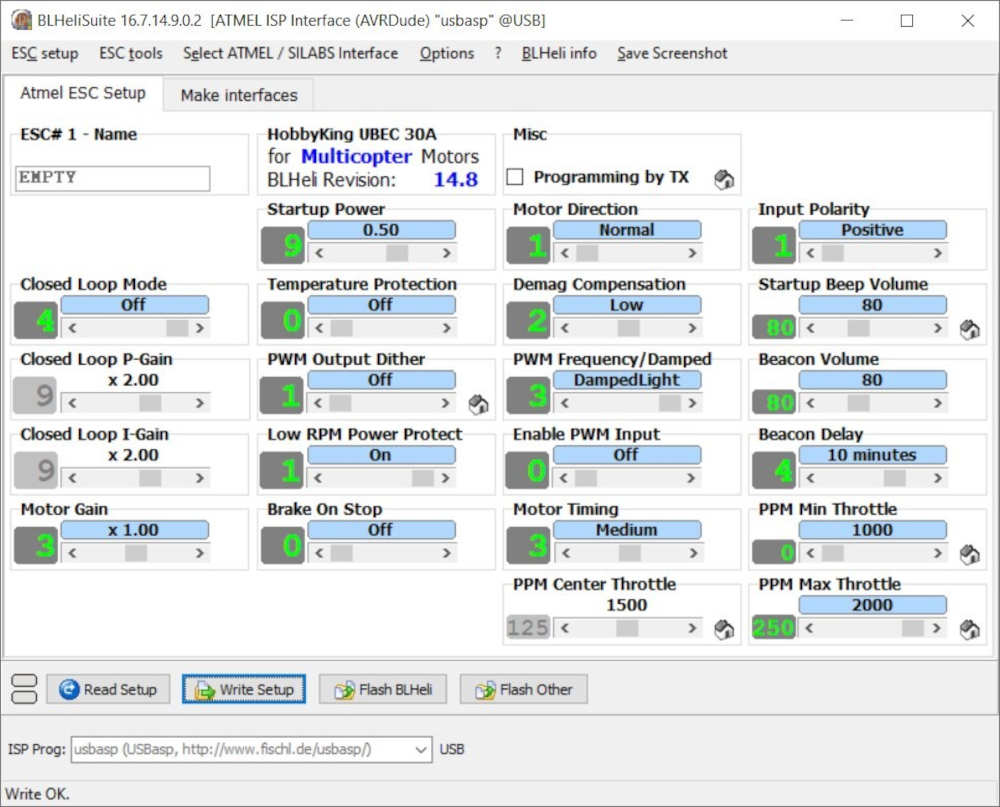This screenshot has height=807, width=1000.
Task: Click the Flash Other button
Action: (x=524, y=690)
